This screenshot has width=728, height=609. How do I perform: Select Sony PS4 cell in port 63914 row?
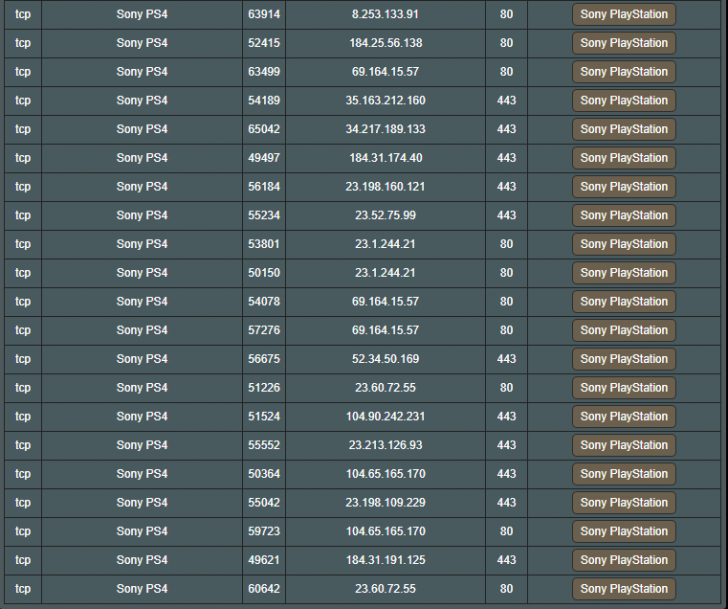point(142,14)
